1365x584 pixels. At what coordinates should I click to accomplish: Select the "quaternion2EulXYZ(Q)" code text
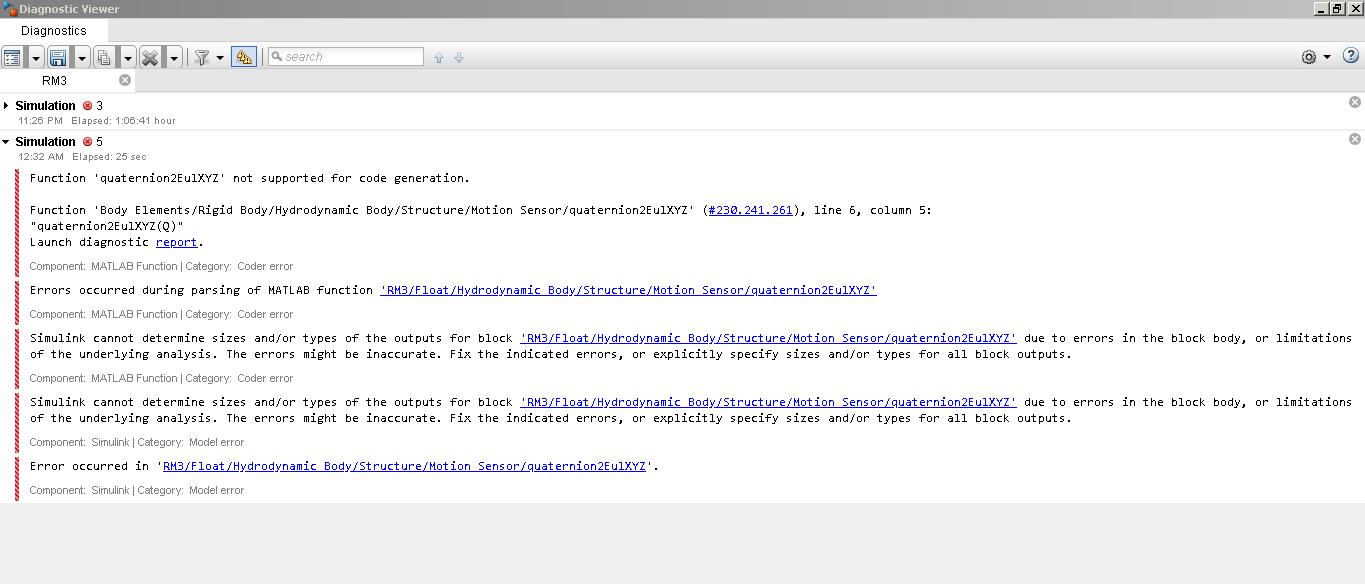107,226
